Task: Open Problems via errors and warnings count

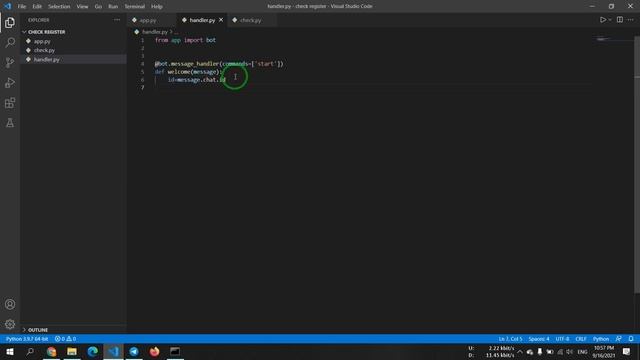Action: tap(65, 339)
